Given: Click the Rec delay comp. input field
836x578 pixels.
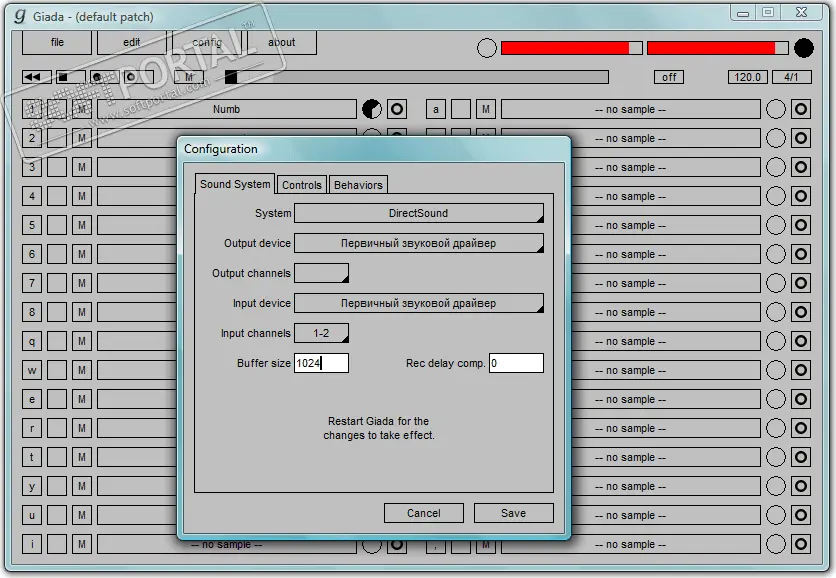Looking at the screenshot, I should click(517, 363).
